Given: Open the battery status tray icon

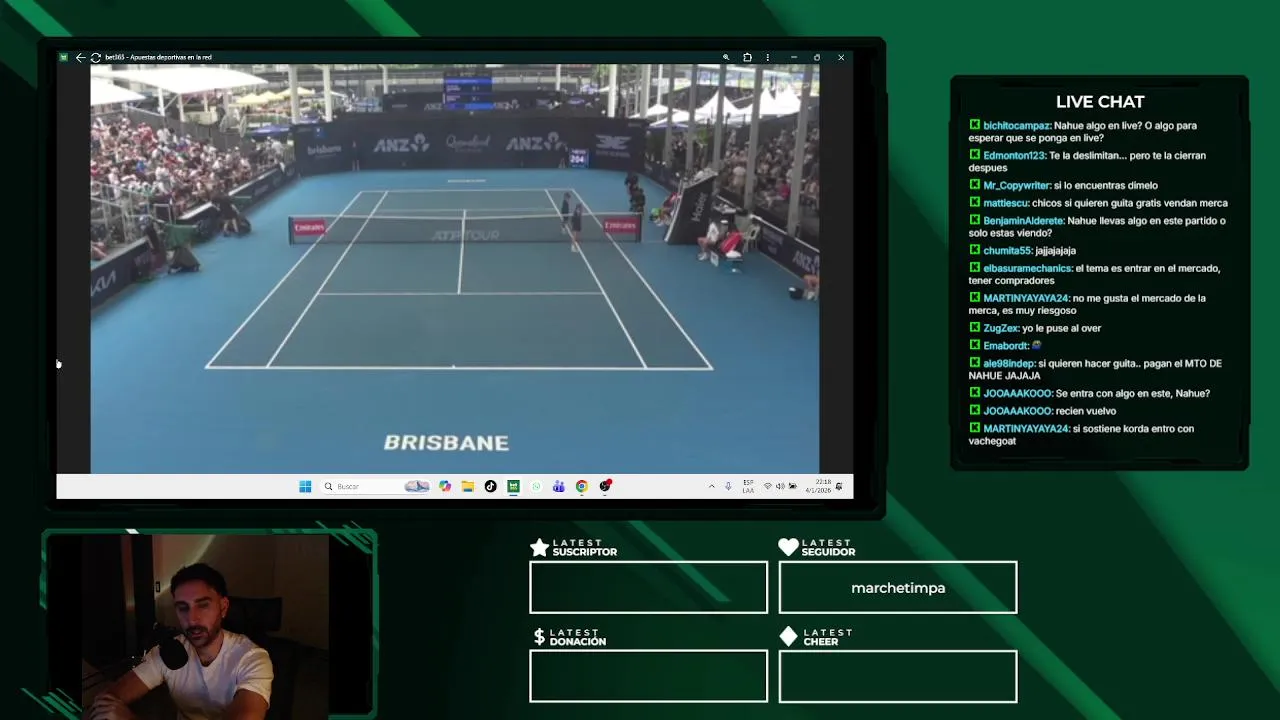Looking at the screenshot, I should (x=792, y=486).
